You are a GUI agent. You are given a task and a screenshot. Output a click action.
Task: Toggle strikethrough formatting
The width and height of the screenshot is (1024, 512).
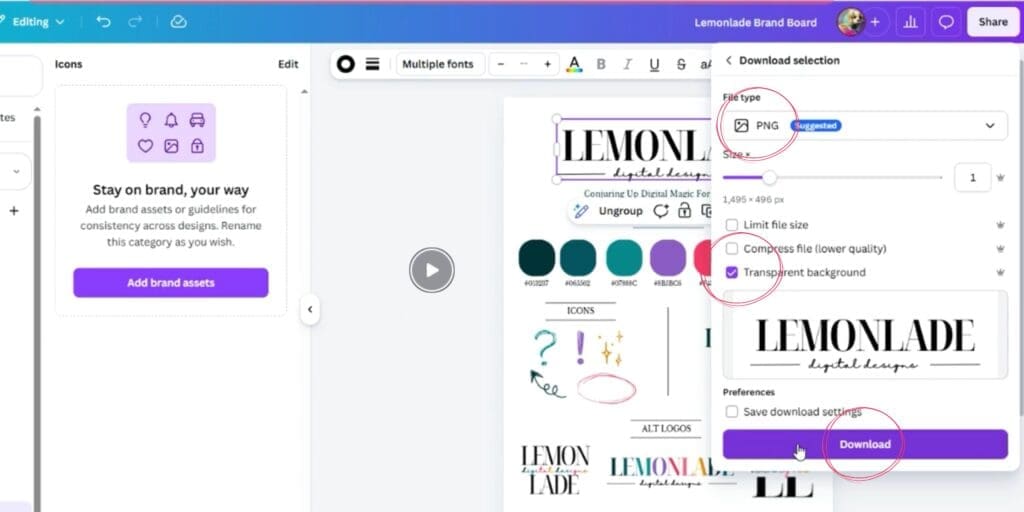coord(681,64)
